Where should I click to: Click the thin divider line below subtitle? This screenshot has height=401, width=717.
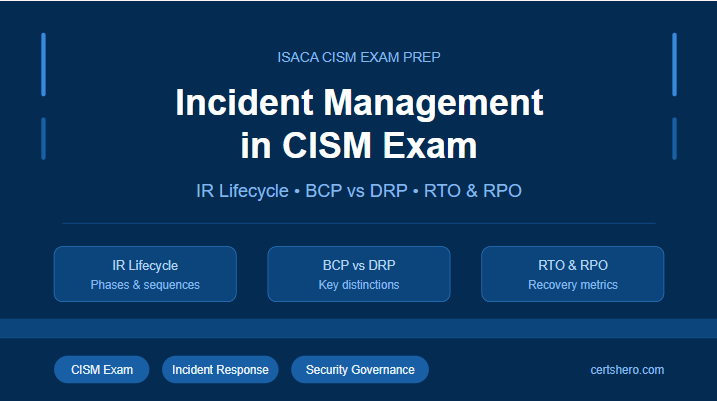tap(359, 223)
